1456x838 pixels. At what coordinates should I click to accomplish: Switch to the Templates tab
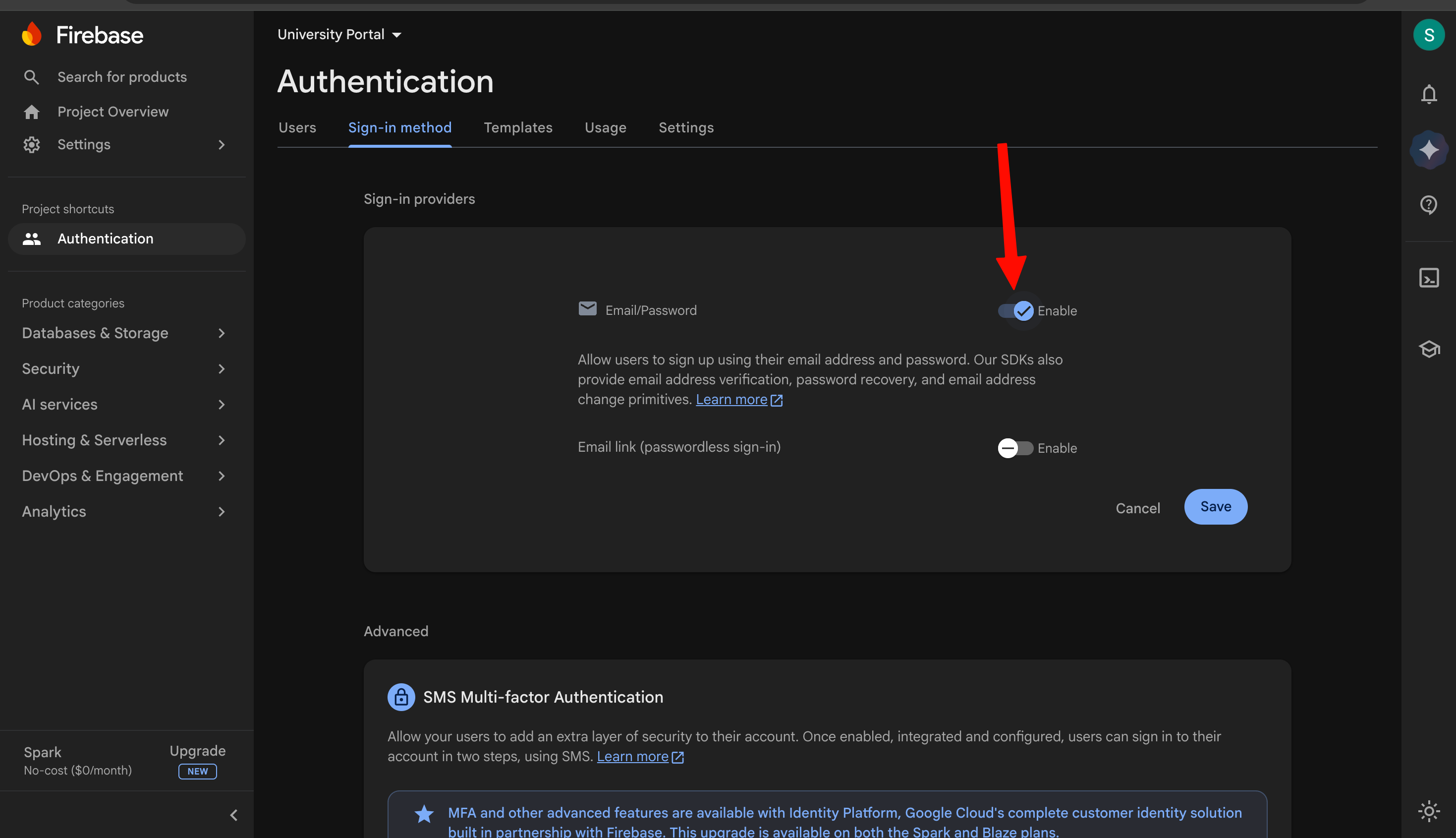(518, 128)
